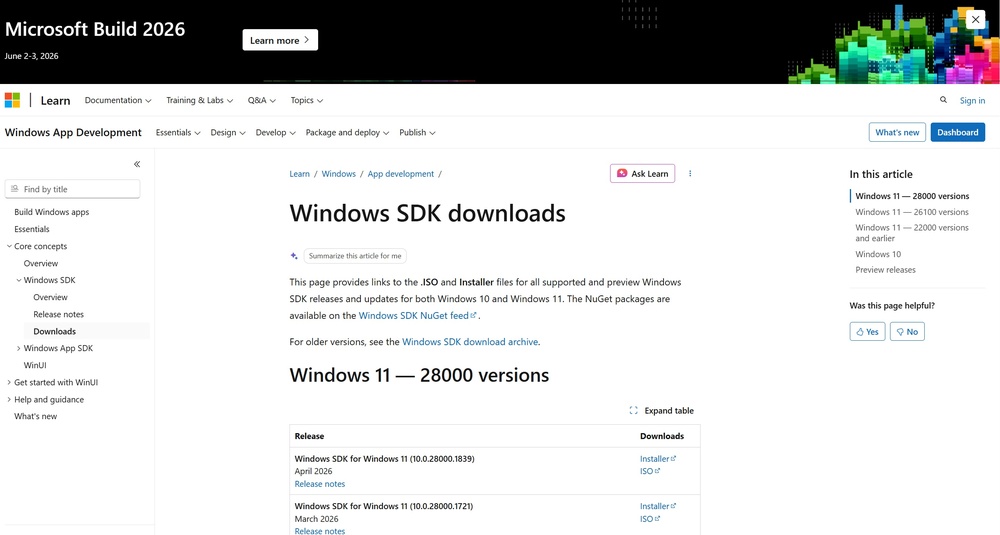The height and width of the screenshot is (535, 1000).
Task: Open Release notes in the sidebar tree
Action: click(59, 314)
